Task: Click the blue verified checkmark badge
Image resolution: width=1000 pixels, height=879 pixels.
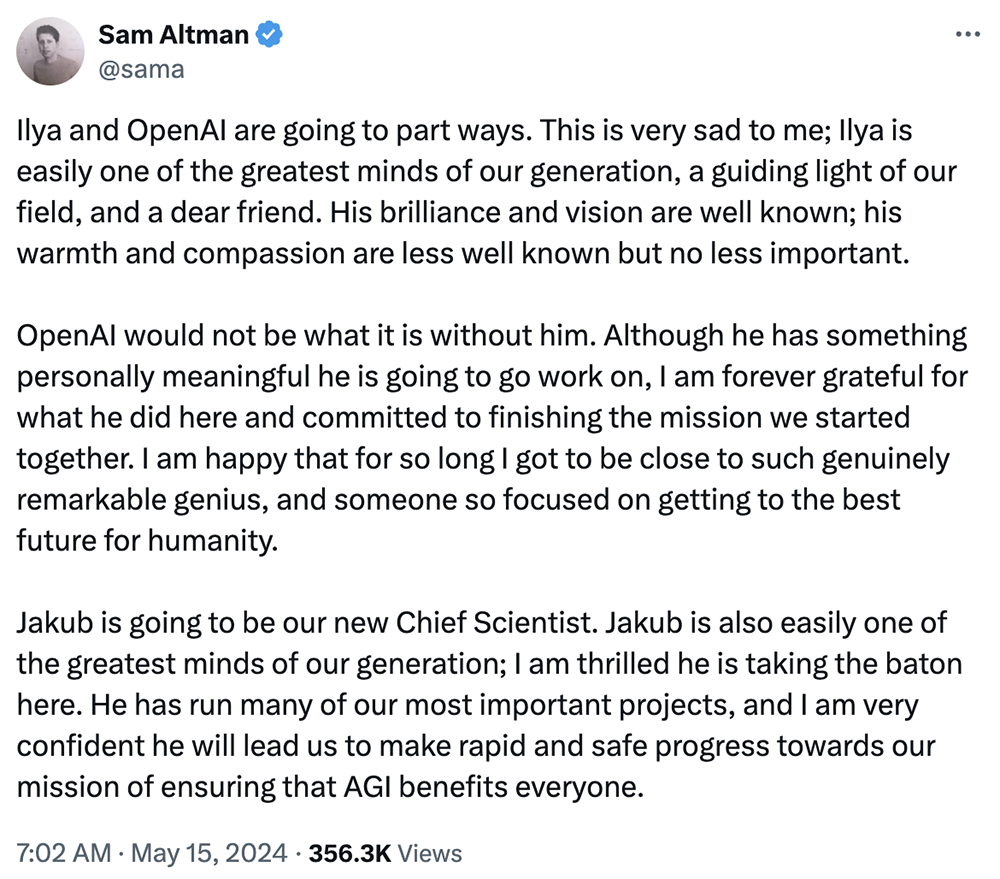Action: click(x=271, y=35)
